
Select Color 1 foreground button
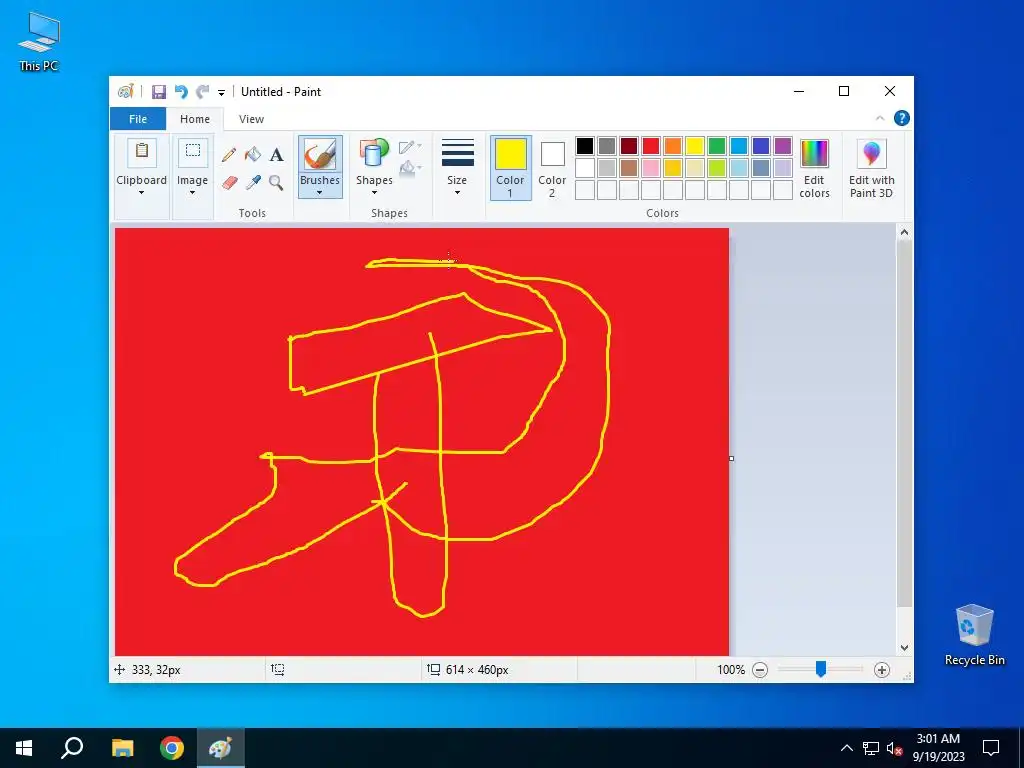[511, 168]
